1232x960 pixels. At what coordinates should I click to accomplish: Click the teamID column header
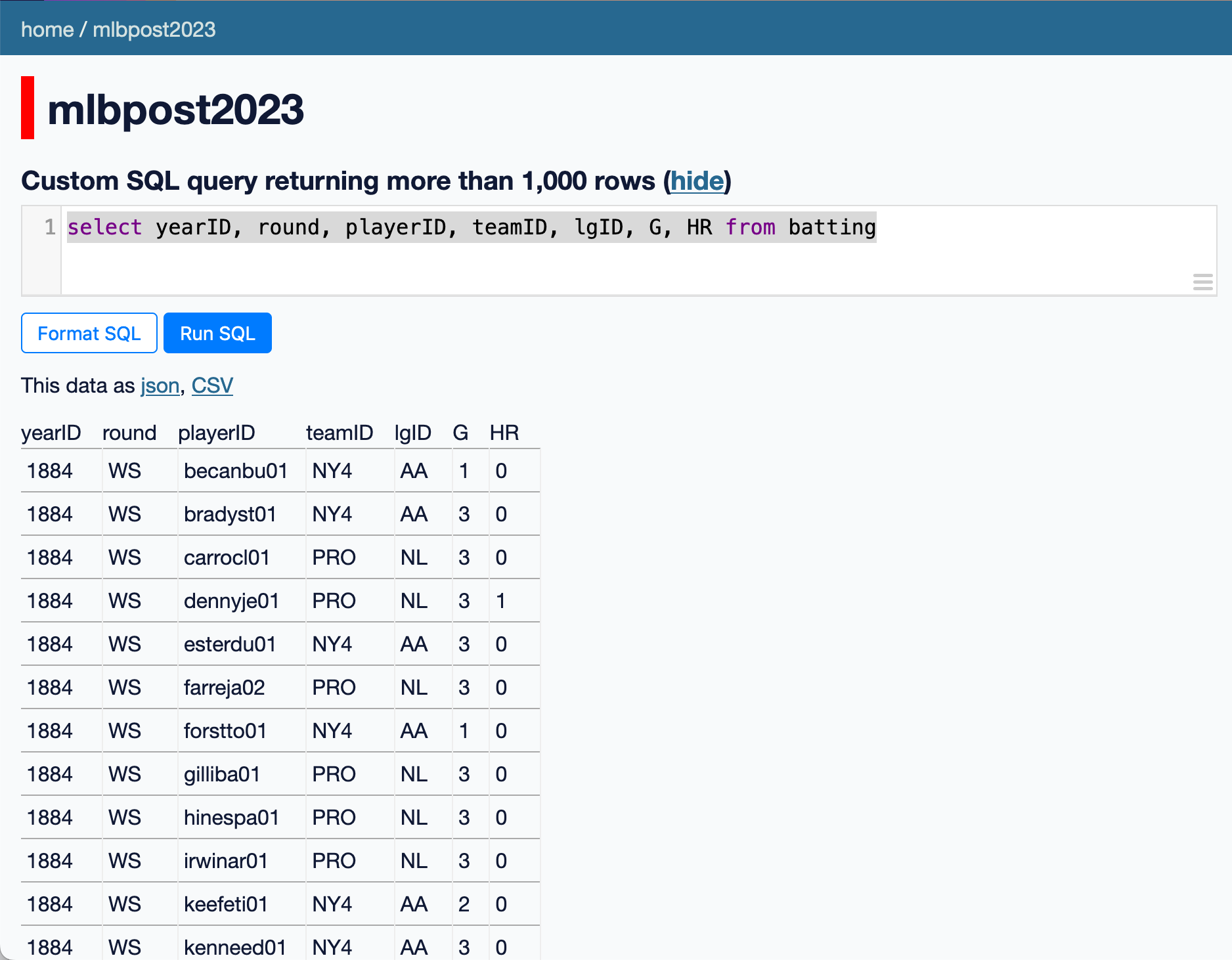tap(339, 433)
